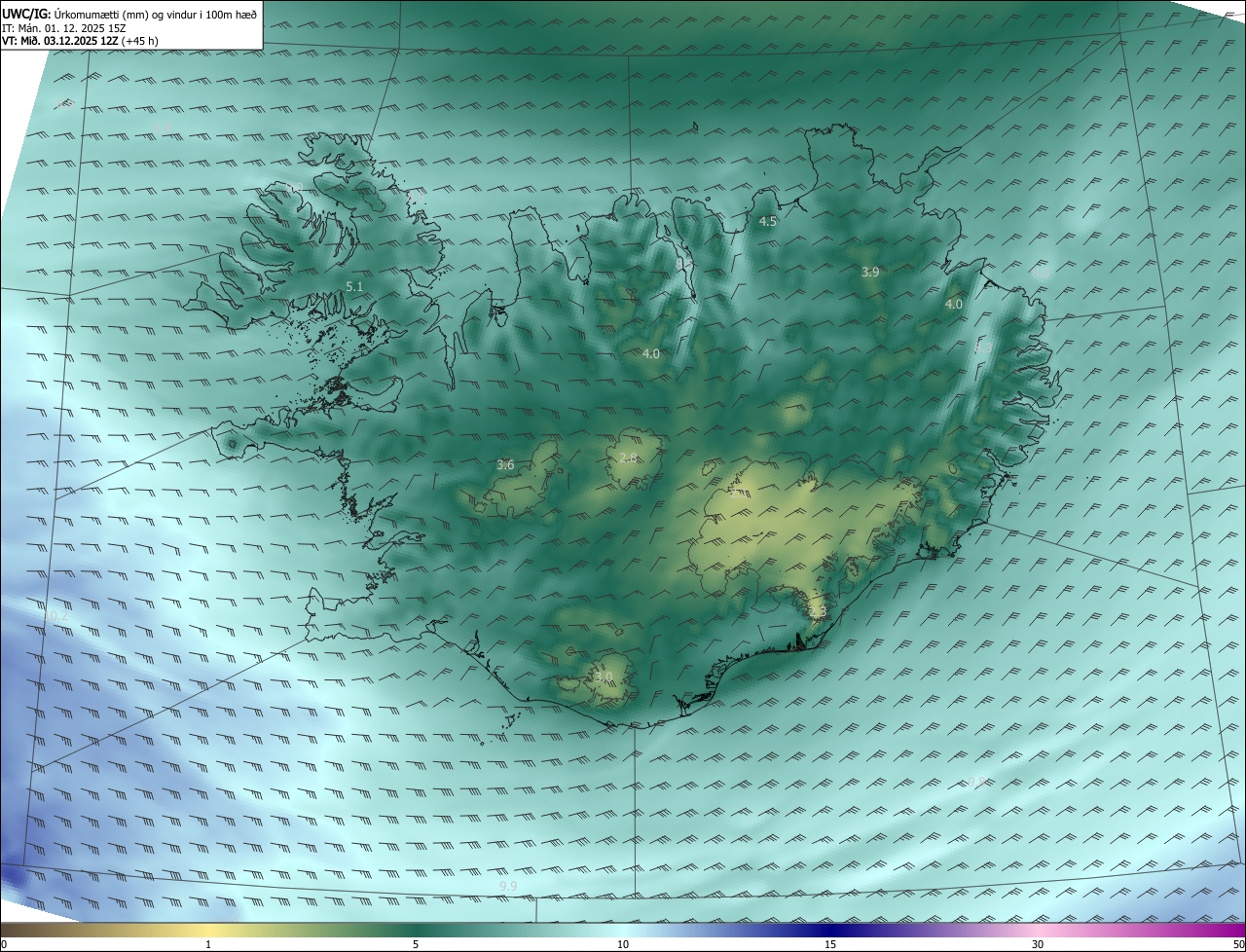This screenshot has height=952, width=1246.
Task: Click the 5.1 value label in the Westfjords
Action: [354, 286]
